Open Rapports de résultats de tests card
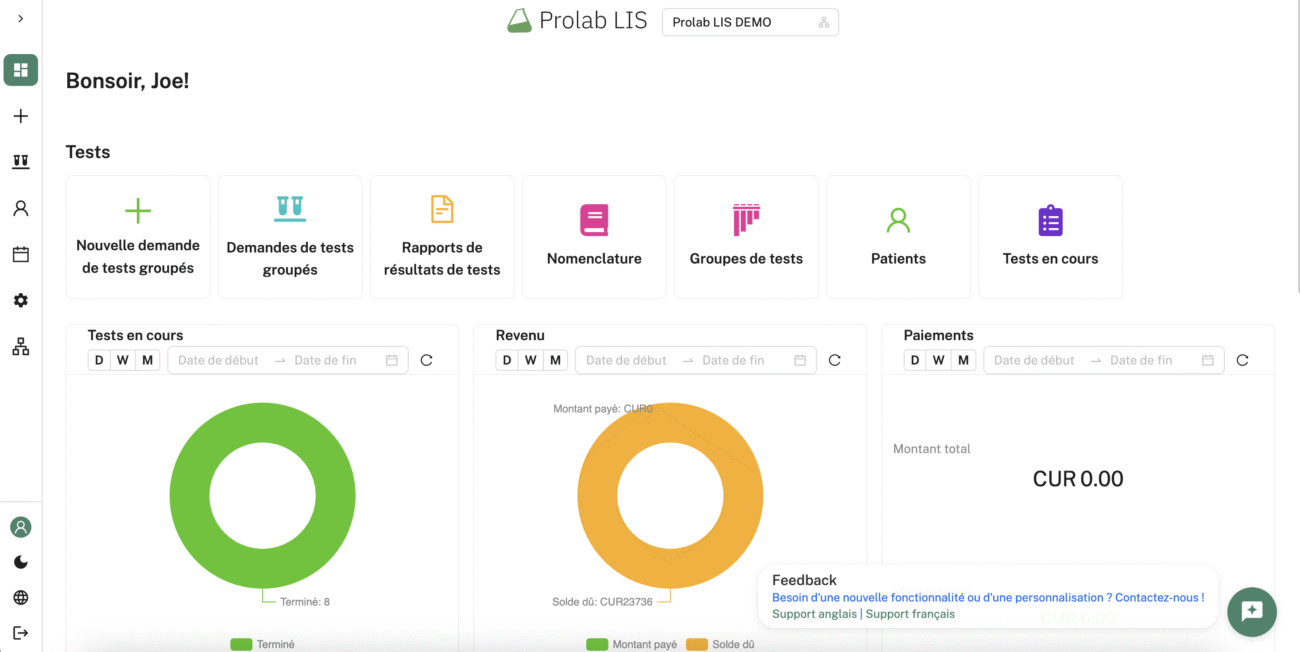The width and height of the screenshot is (1300, 652). [442, 237]
